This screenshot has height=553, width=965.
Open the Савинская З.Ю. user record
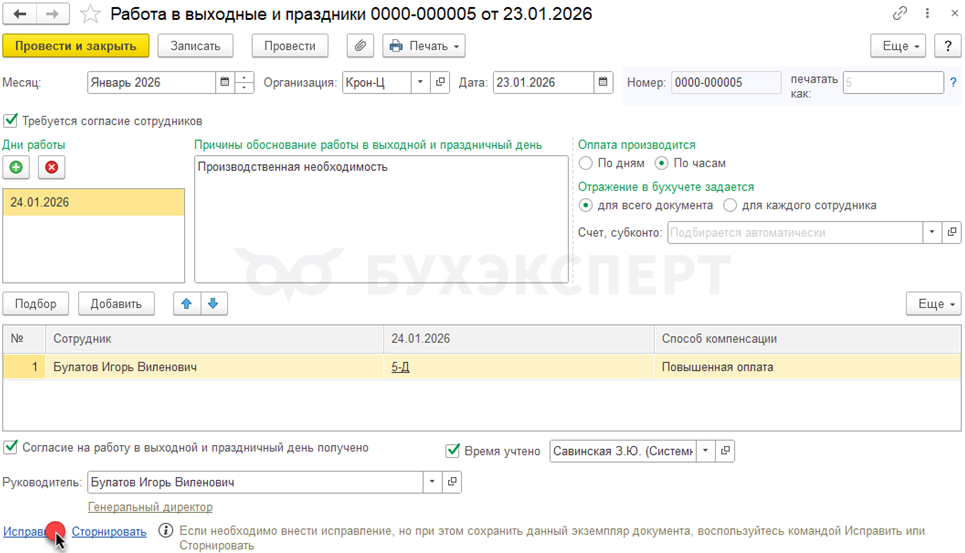click(725, 451)
